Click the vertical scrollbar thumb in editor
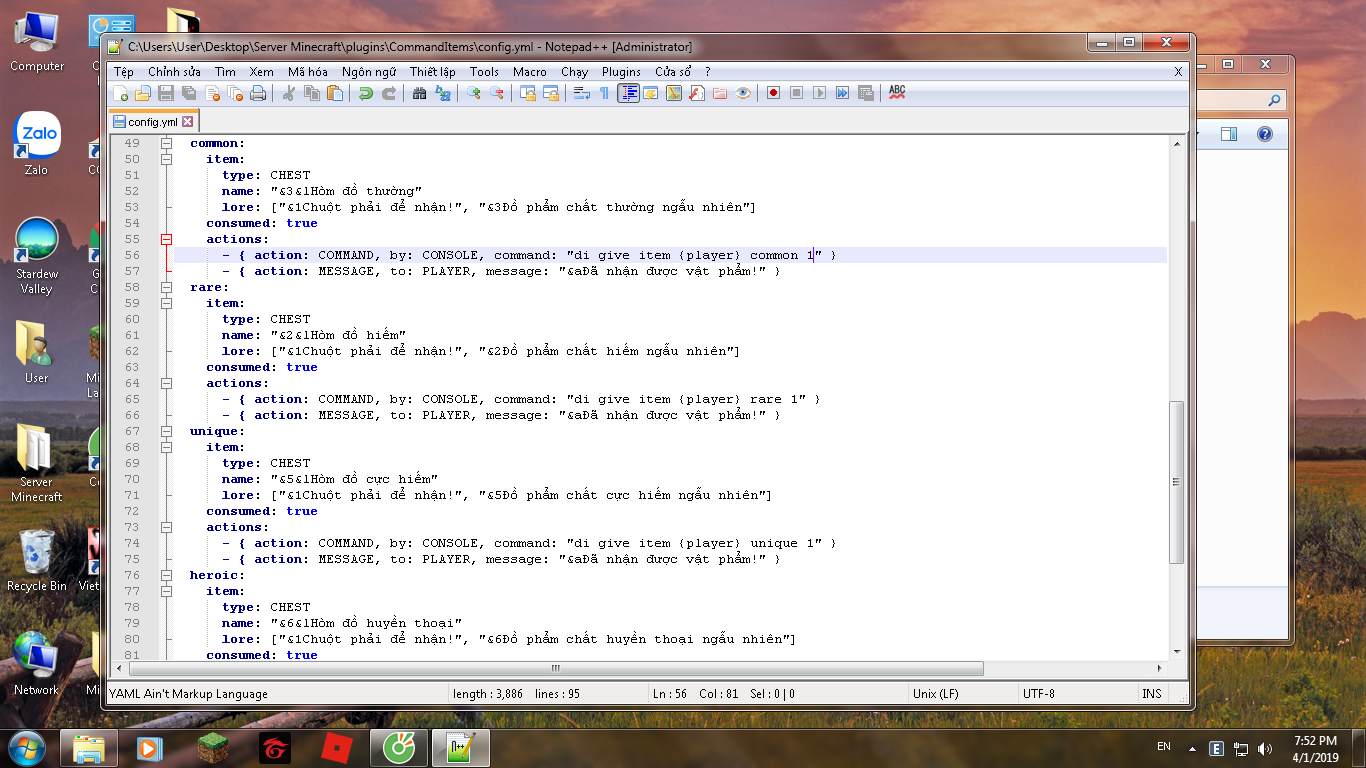Image resolution: width=1366 pixels, height=768 pixels. pyautogui.click(x=1177, y=480)
